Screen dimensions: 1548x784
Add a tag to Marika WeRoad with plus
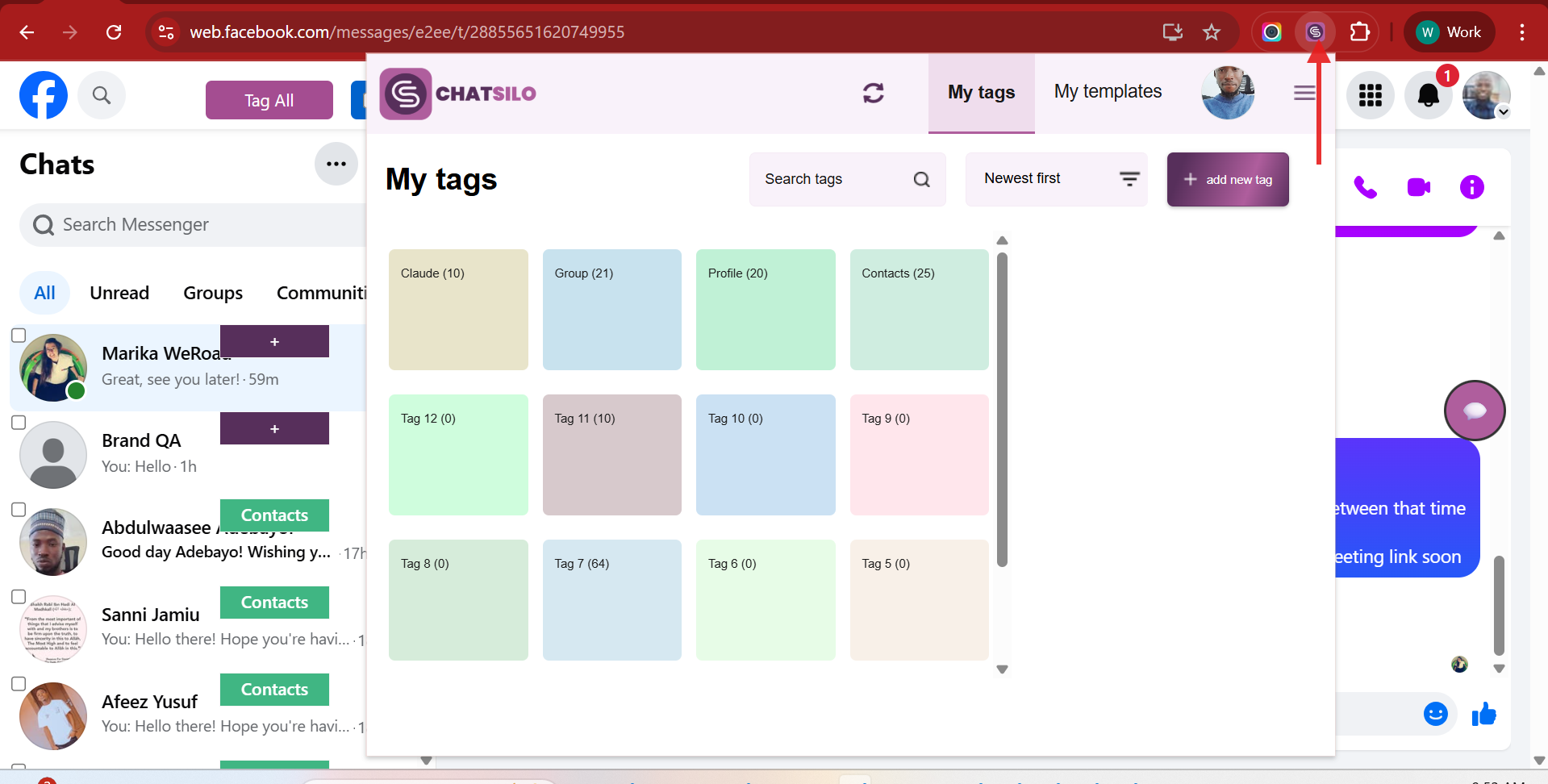[274, 341]
